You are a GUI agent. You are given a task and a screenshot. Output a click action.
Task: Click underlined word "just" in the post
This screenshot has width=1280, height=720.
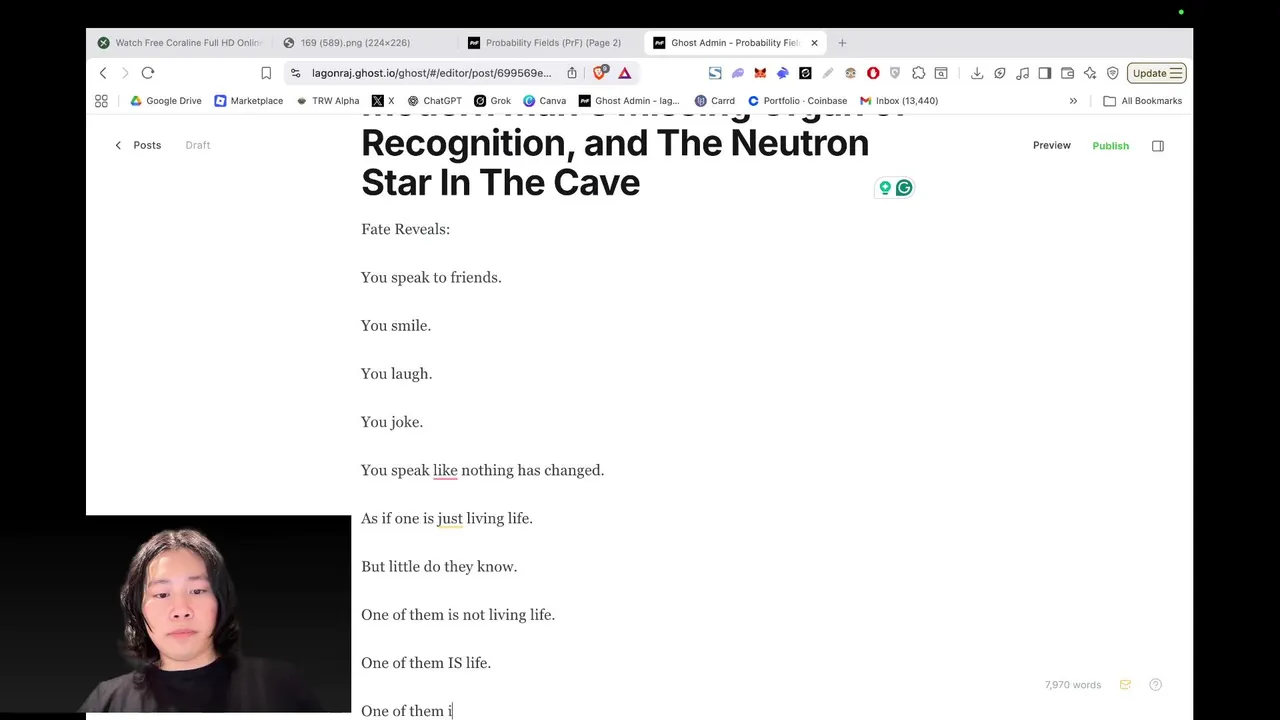(450, 518)
